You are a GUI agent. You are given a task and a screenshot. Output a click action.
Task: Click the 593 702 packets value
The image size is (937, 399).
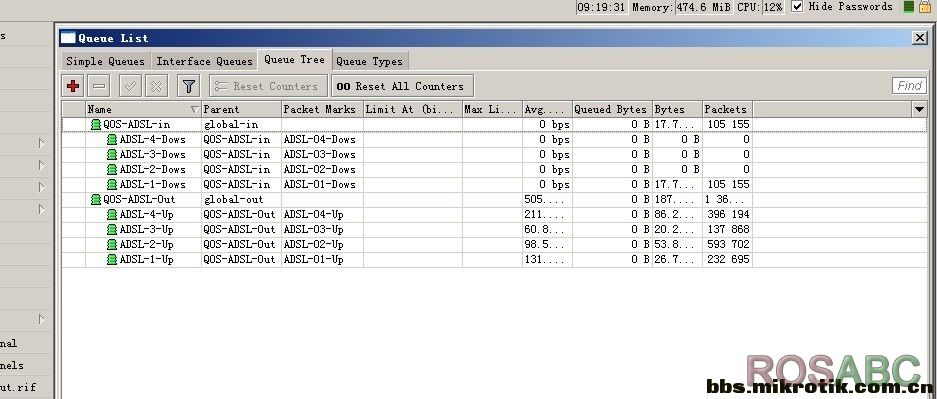coord(727,244)
